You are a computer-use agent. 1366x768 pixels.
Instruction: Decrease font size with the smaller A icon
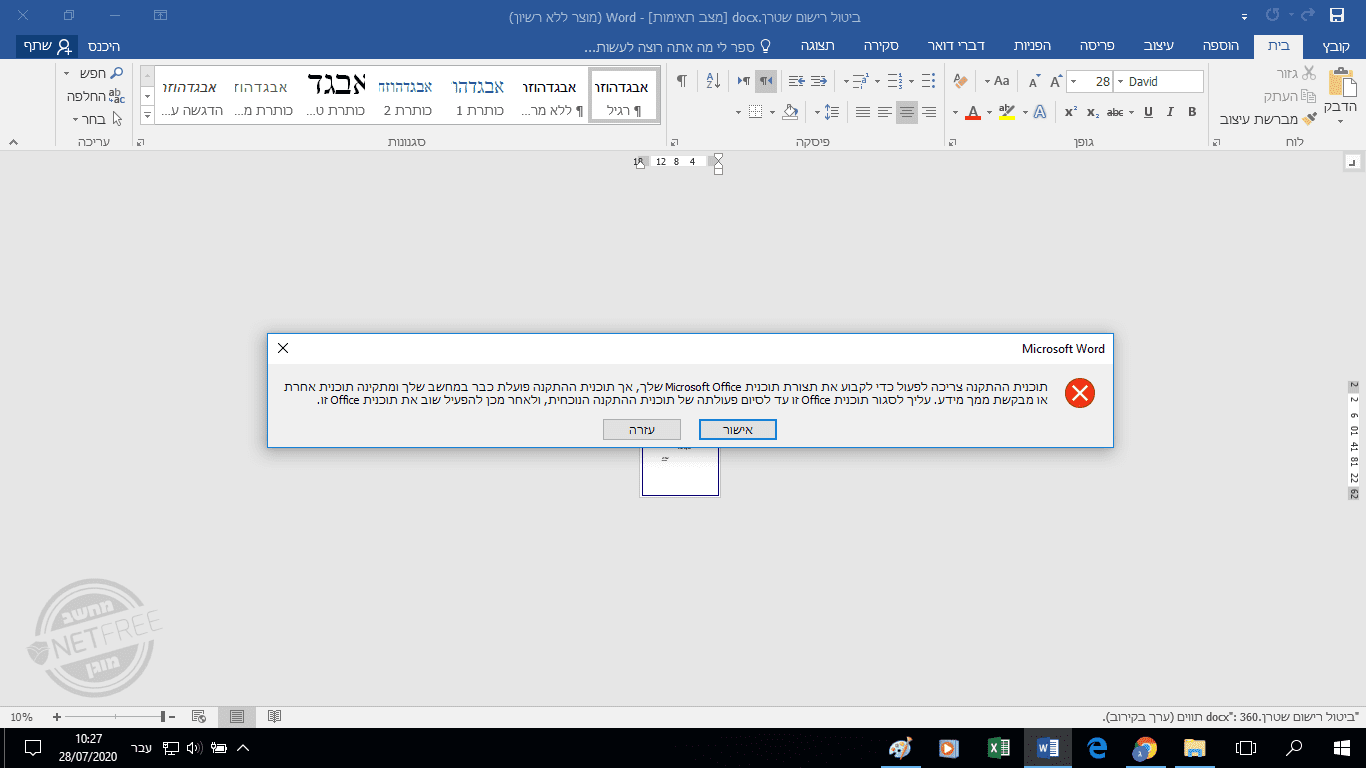coord(1033,82)
